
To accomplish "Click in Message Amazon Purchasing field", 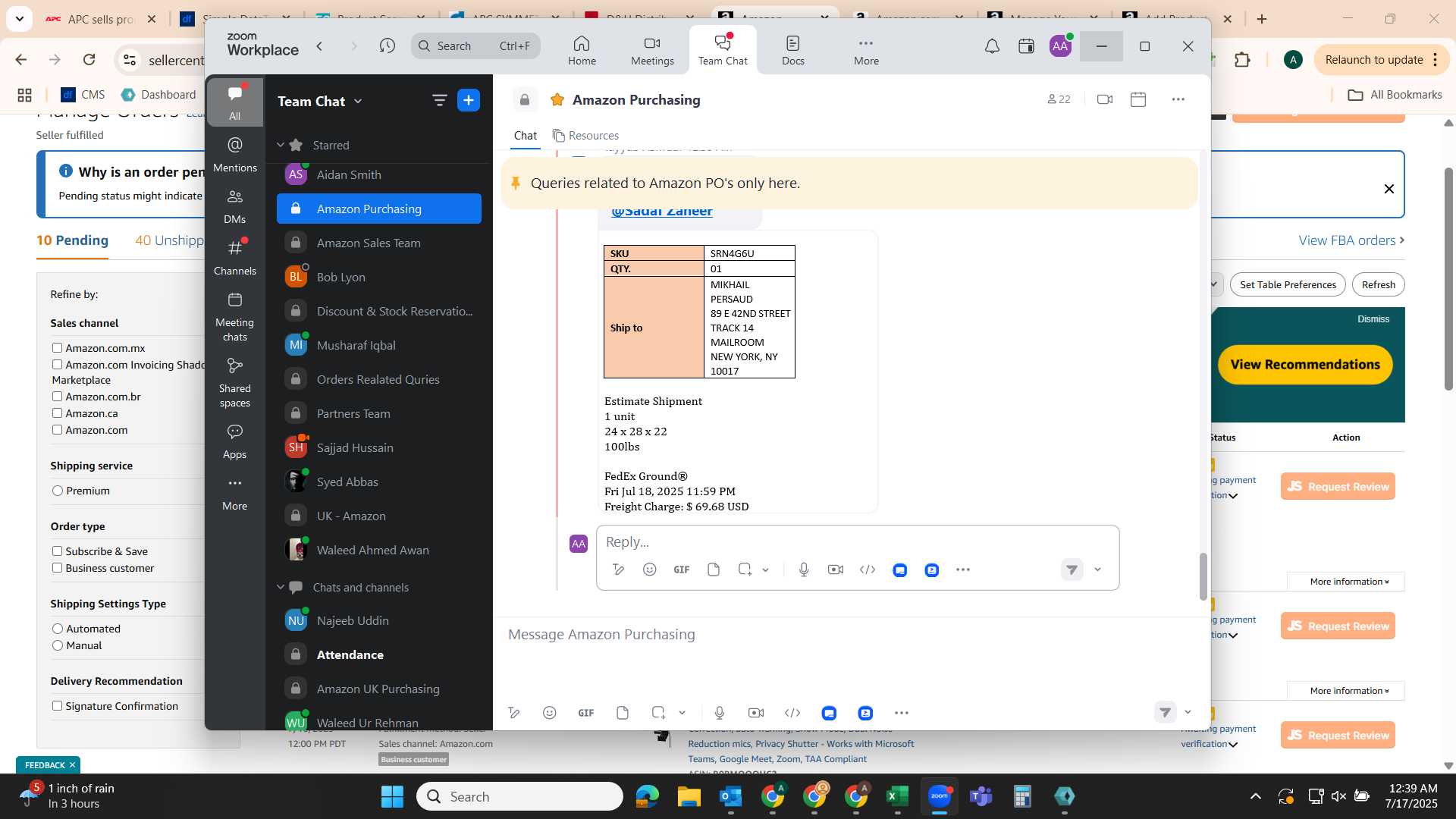I will point(849,635).
